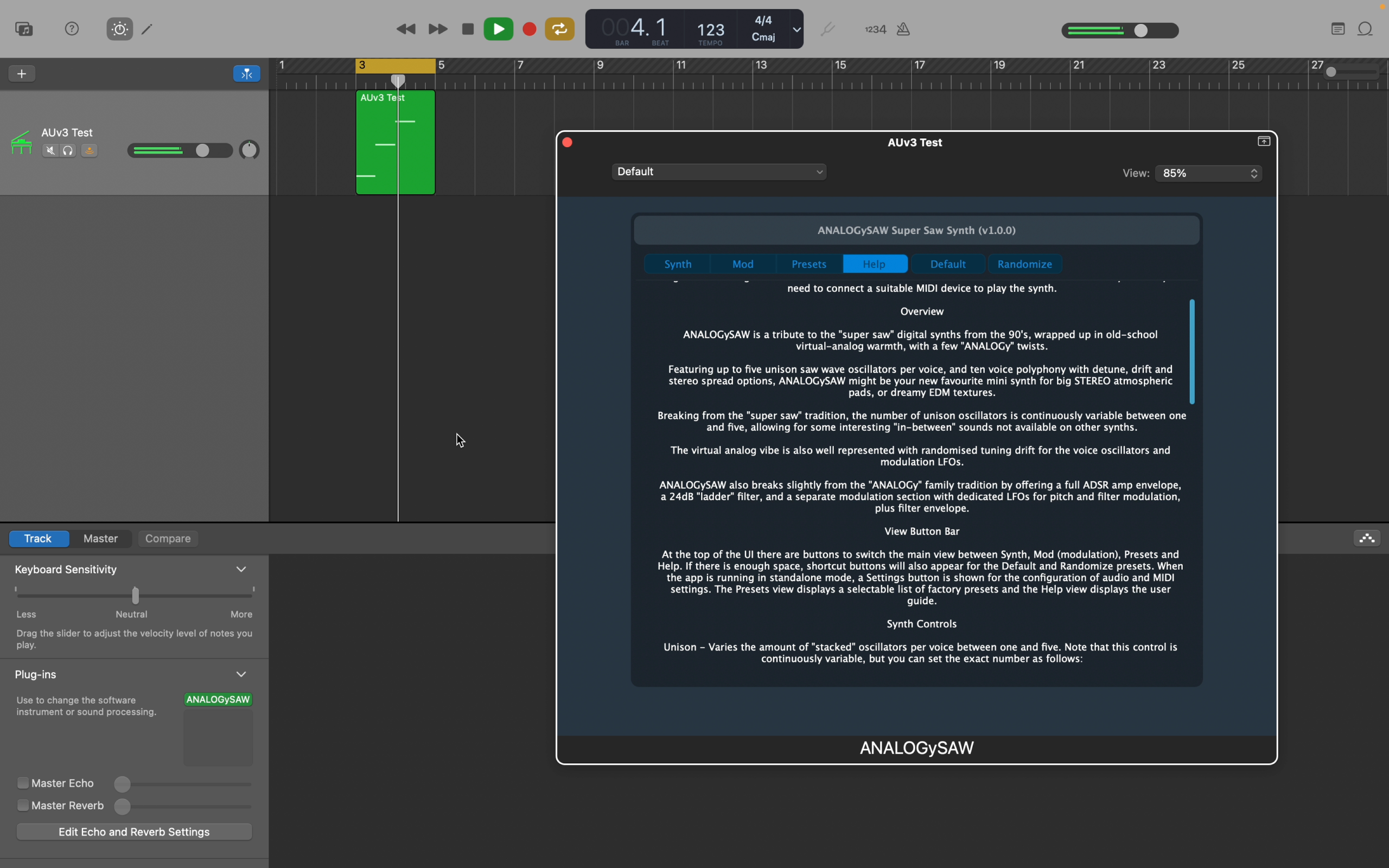
Task: Collapse the Keyboard Sensitivity section chevron
Action: click(x=241, y=570)
